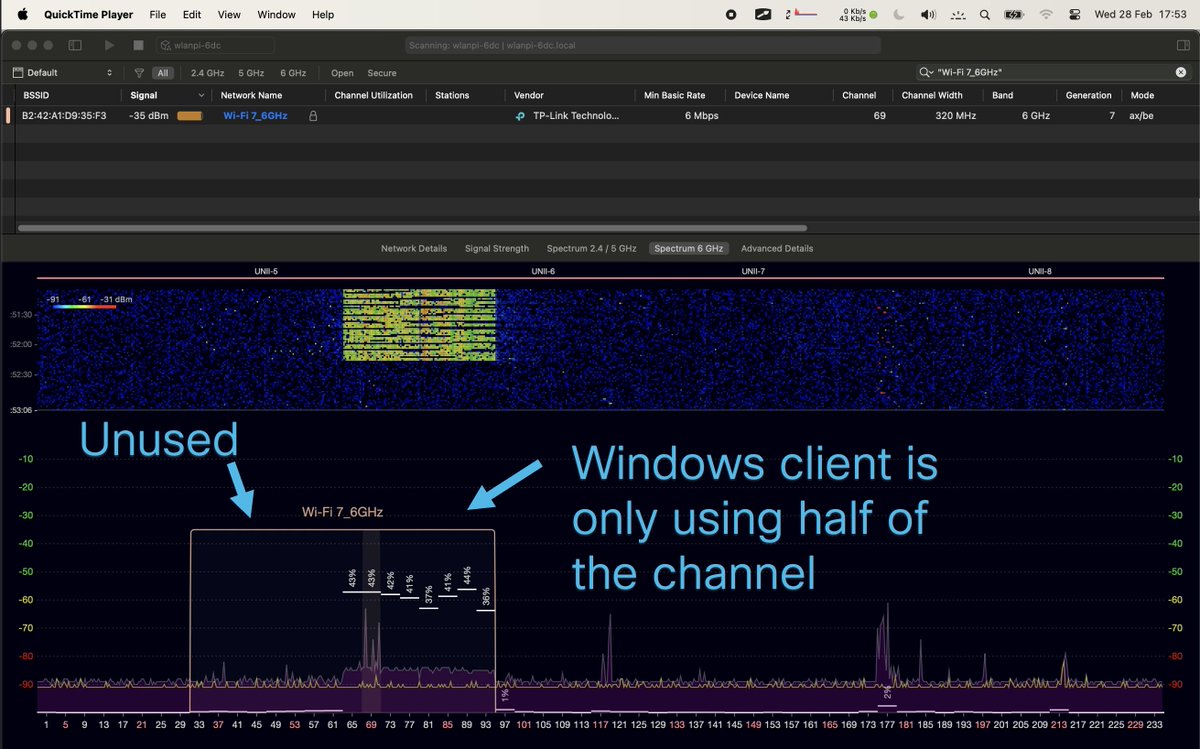The height and width of the screenshot is (749, 1200).
Task: Open the Edit menu
Action: [x=192, y=15]
